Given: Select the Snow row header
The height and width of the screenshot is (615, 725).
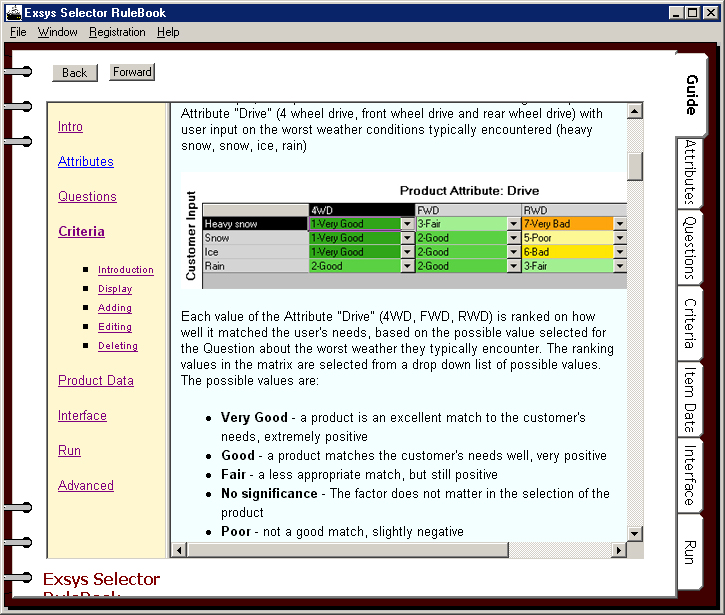Looking at the screenshot, I should click(255, 238).
